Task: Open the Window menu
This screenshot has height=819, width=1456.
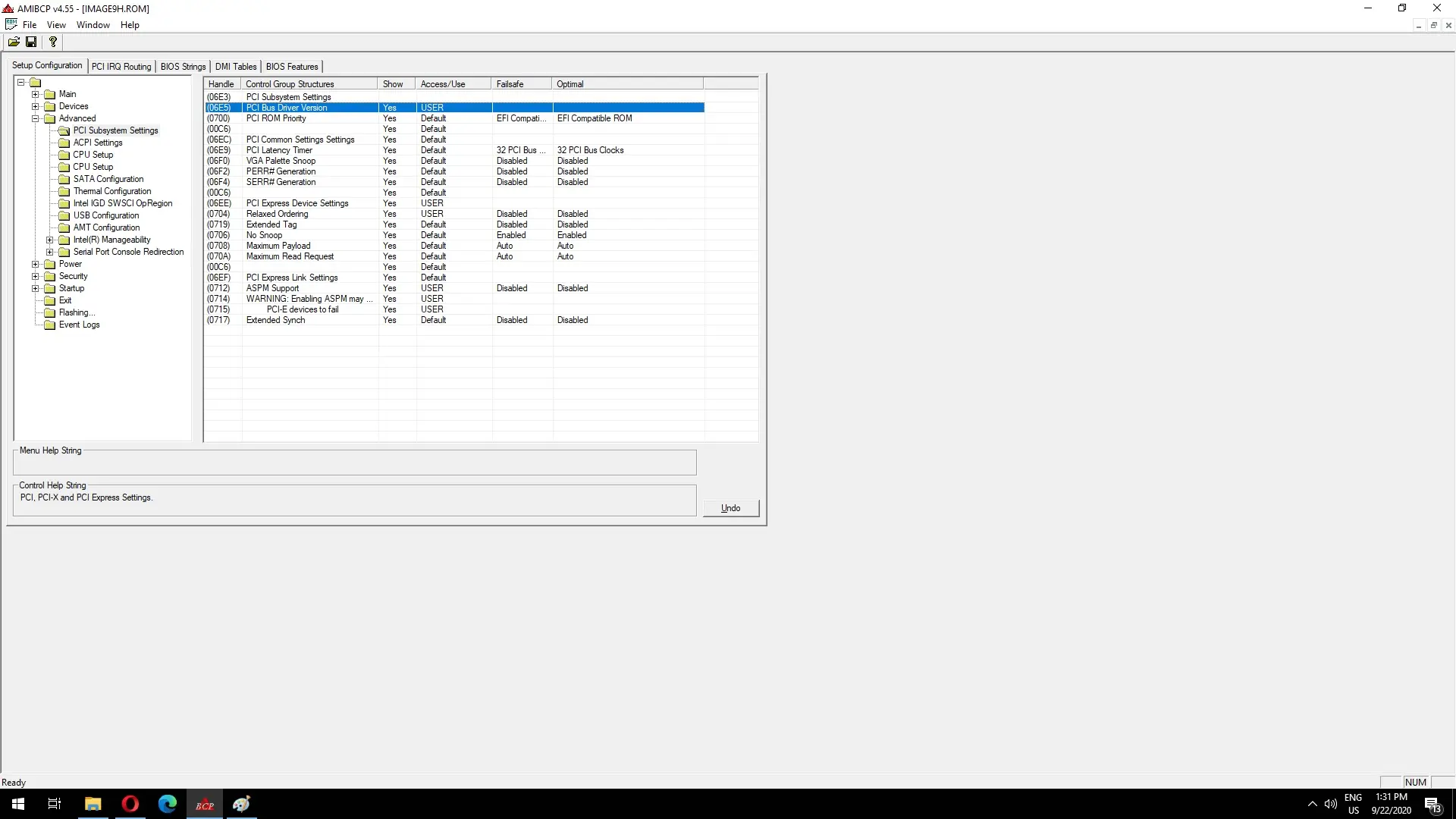Action: 93,25
